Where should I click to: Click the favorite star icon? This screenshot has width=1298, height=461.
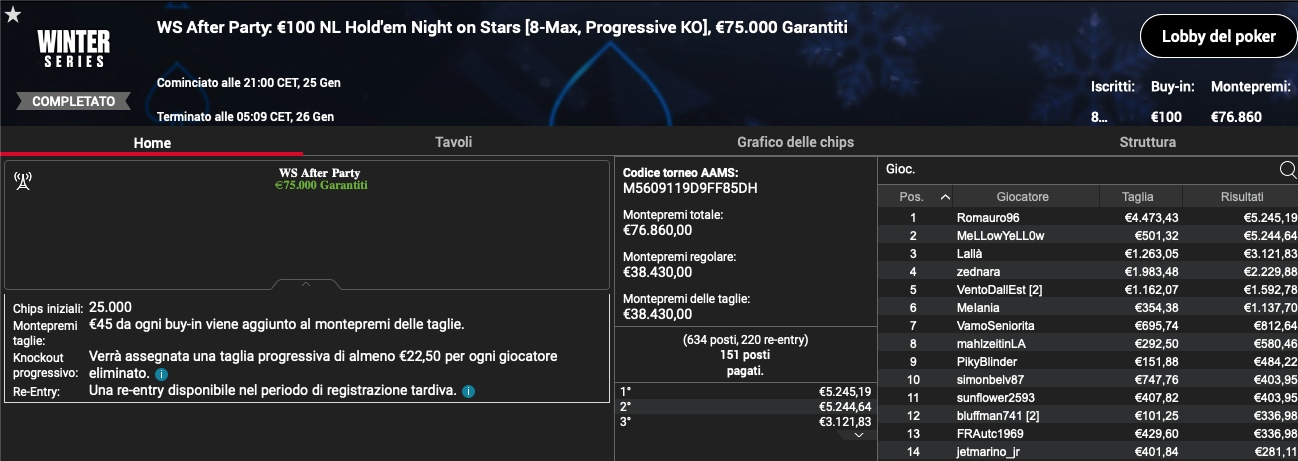coord(12,14)
